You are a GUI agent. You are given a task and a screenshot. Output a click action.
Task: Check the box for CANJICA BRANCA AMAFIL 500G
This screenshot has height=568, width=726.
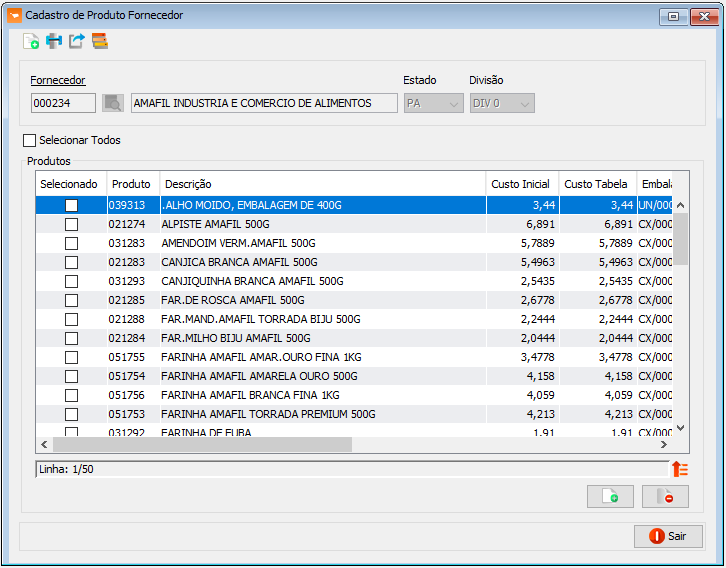tap(71, 262)
